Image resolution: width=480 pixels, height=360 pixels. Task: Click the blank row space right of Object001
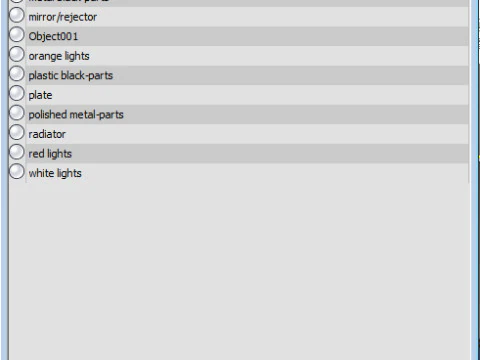click(x=273, y=36)
